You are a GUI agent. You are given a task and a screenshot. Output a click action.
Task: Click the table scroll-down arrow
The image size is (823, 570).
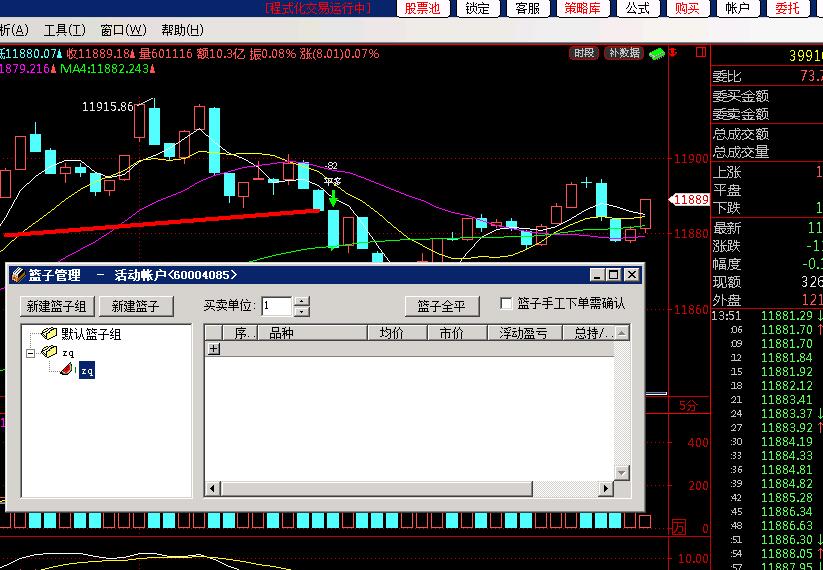point(621,472)
